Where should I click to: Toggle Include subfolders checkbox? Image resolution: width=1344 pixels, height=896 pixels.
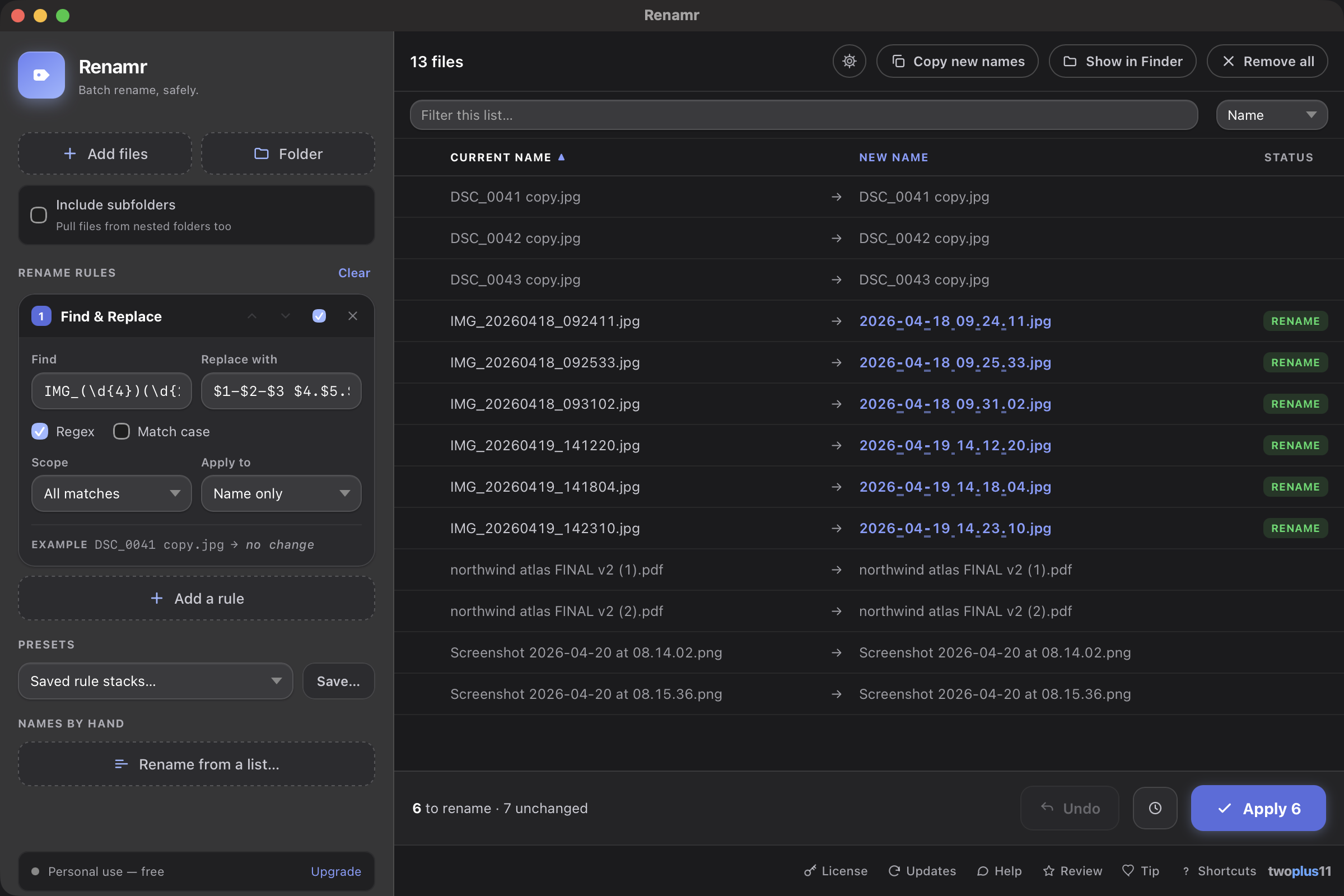(38, 215)
